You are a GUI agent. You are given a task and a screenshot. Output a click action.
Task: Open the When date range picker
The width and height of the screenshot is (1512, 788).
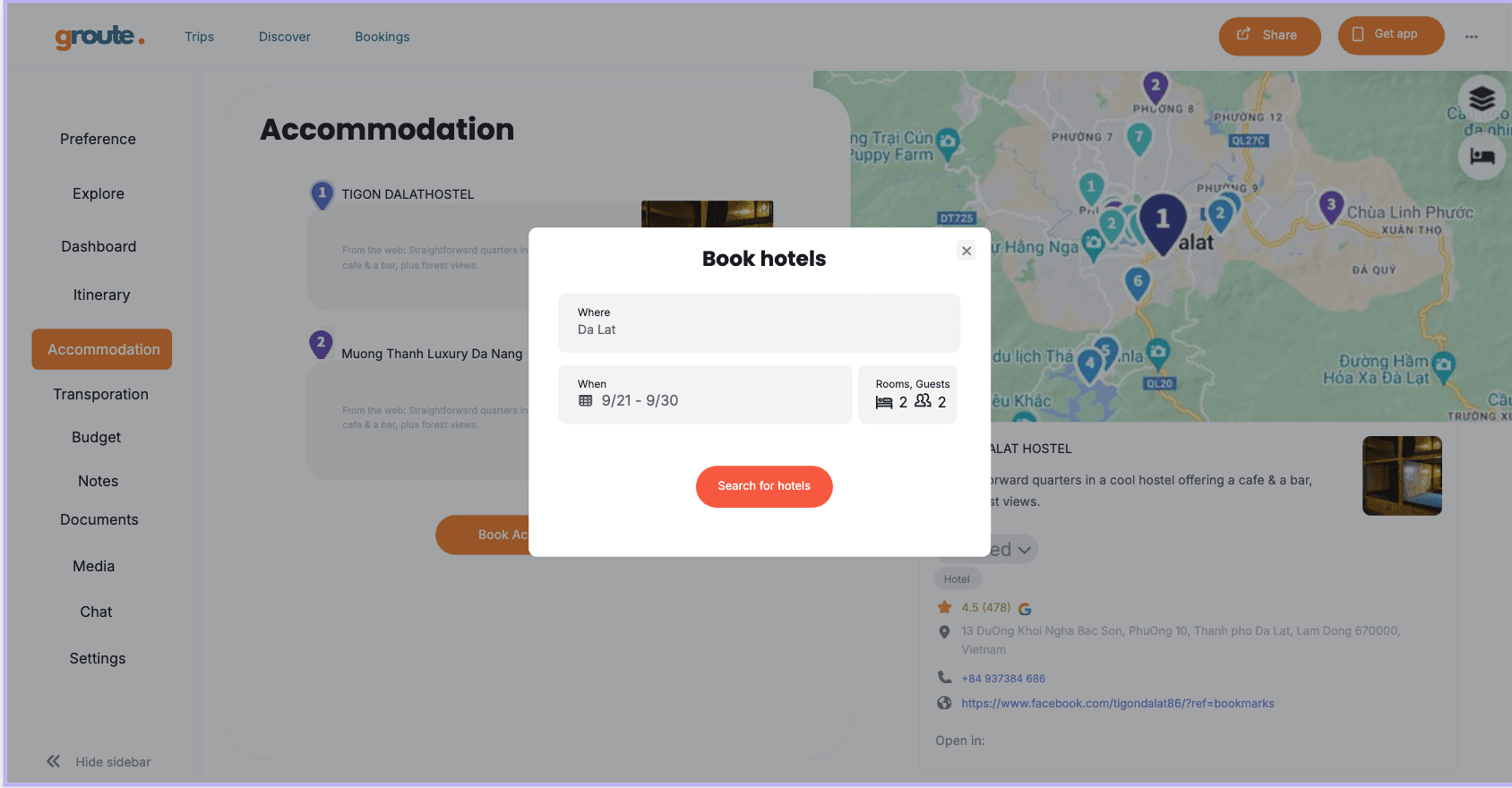coord(704,394)
